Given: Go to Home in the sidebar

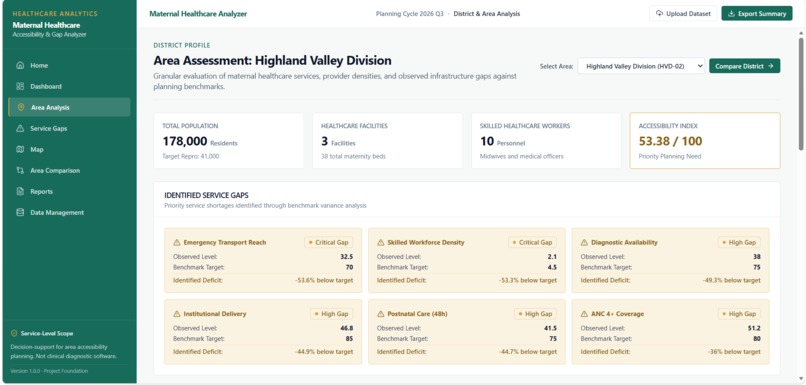Looking at the screenshot, I should point(69,65).
